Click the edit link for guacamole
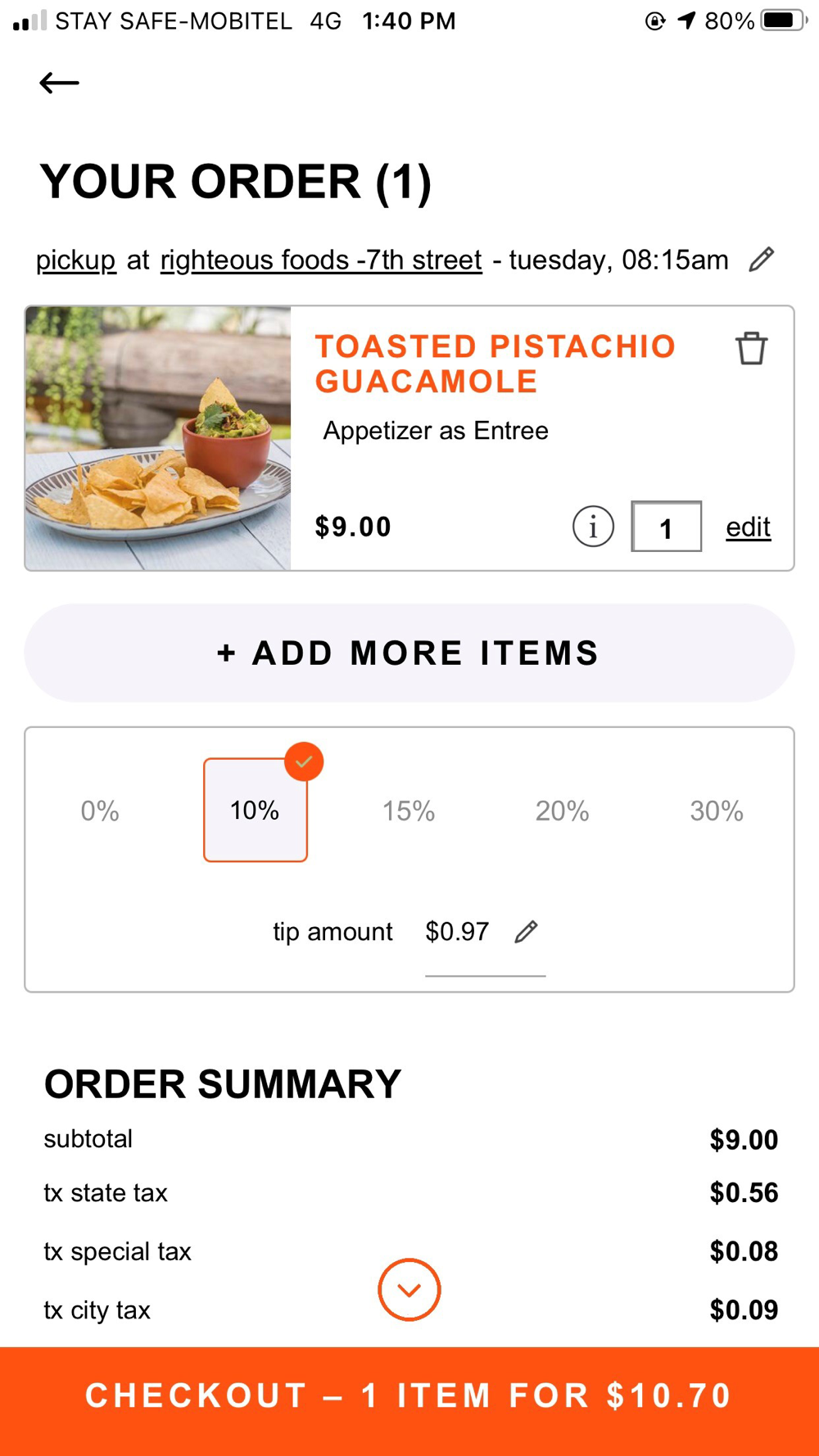This screenshot has height=1456, width=819. tap(748, 527)
